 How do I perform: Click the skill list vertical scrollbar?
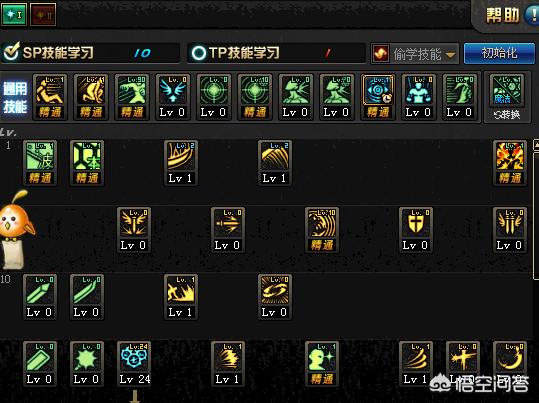536,210
